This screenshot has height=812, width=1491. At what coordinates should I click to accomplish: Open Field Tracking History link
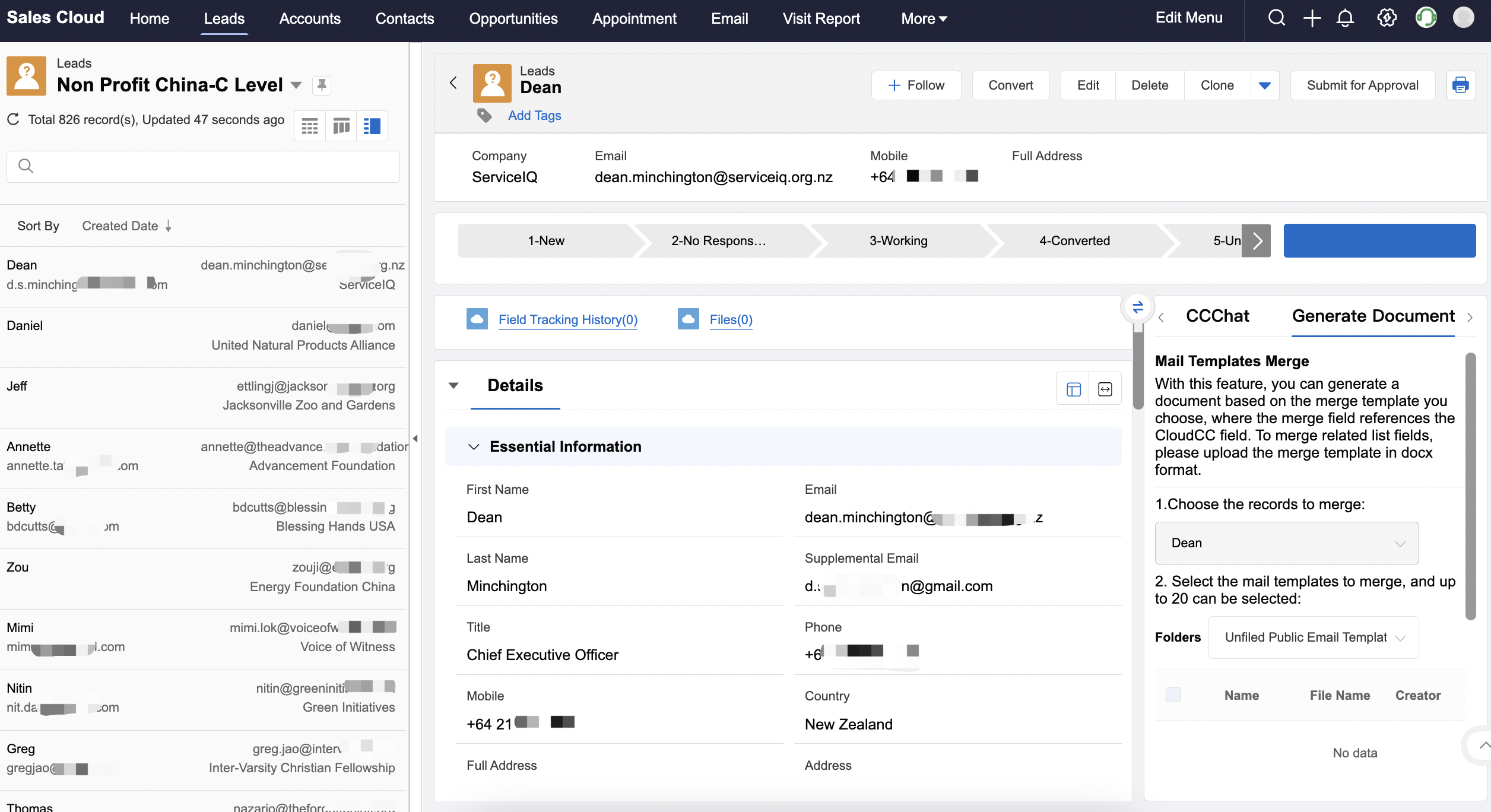[x=567, y=320]
